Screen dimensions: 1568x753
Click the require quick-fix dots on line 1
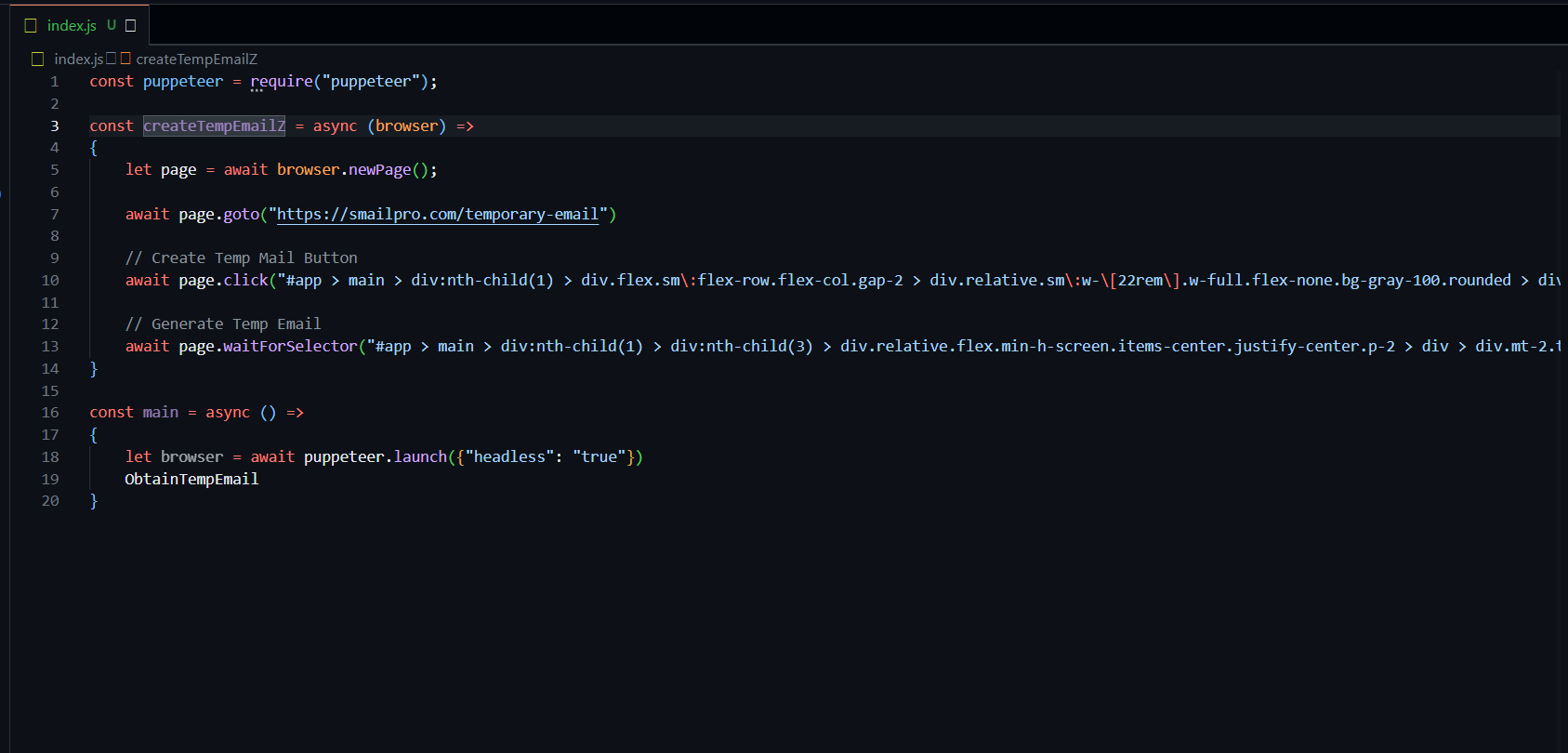tap(257, 90)
